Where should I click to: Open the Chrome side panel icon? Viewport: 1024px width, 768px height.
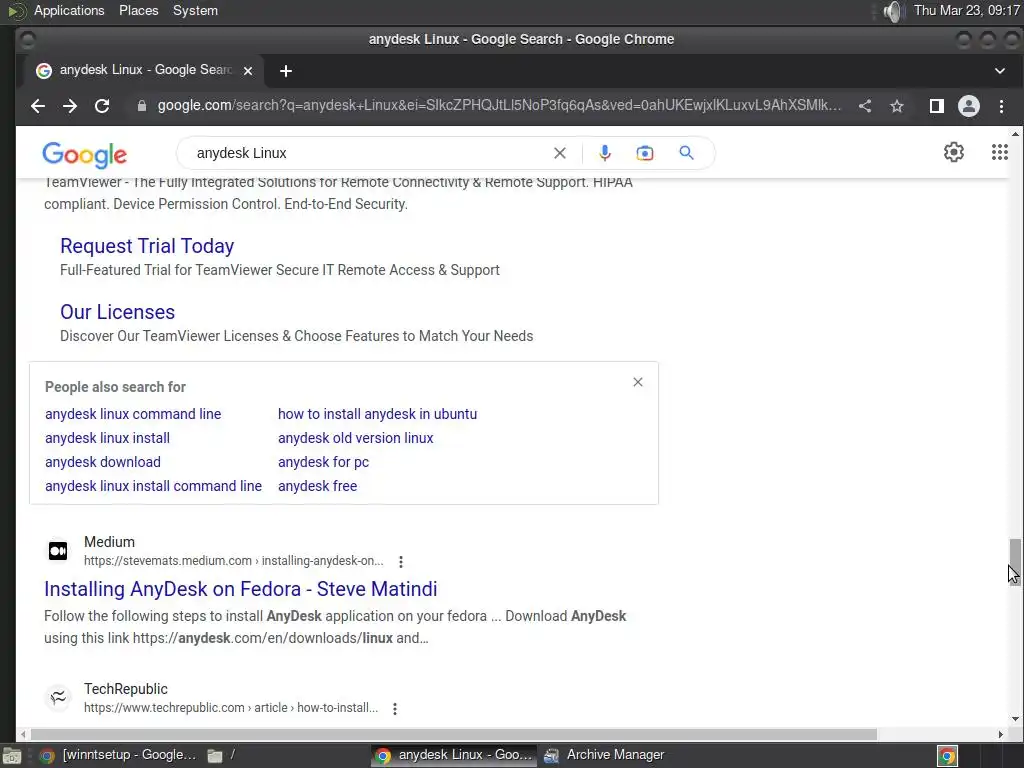click(x=936, y=106)
